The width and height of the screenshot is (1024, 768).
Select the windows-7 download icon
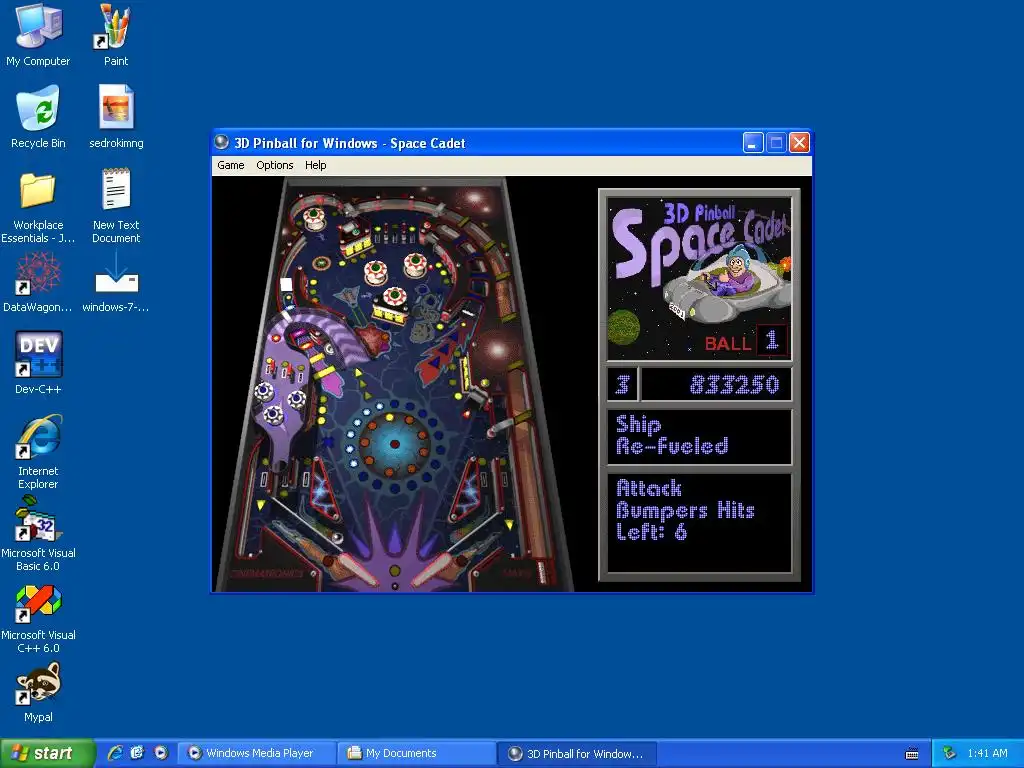116,282
